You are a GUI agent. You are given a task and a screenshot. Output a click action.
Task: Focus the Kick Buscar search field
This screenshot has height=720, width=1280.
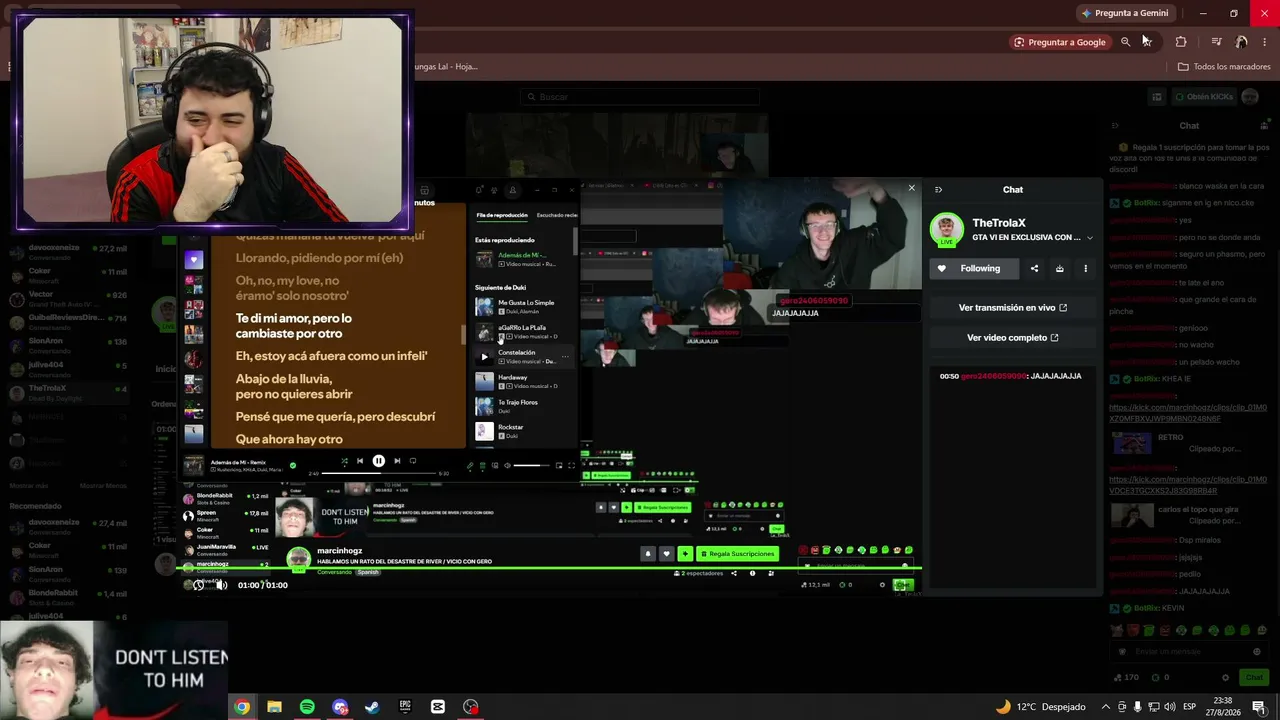[640, 97]
